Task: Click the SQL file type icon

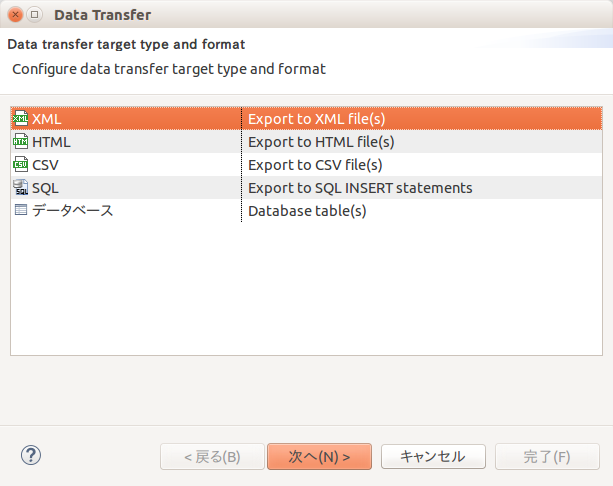Action: (20, 188)
